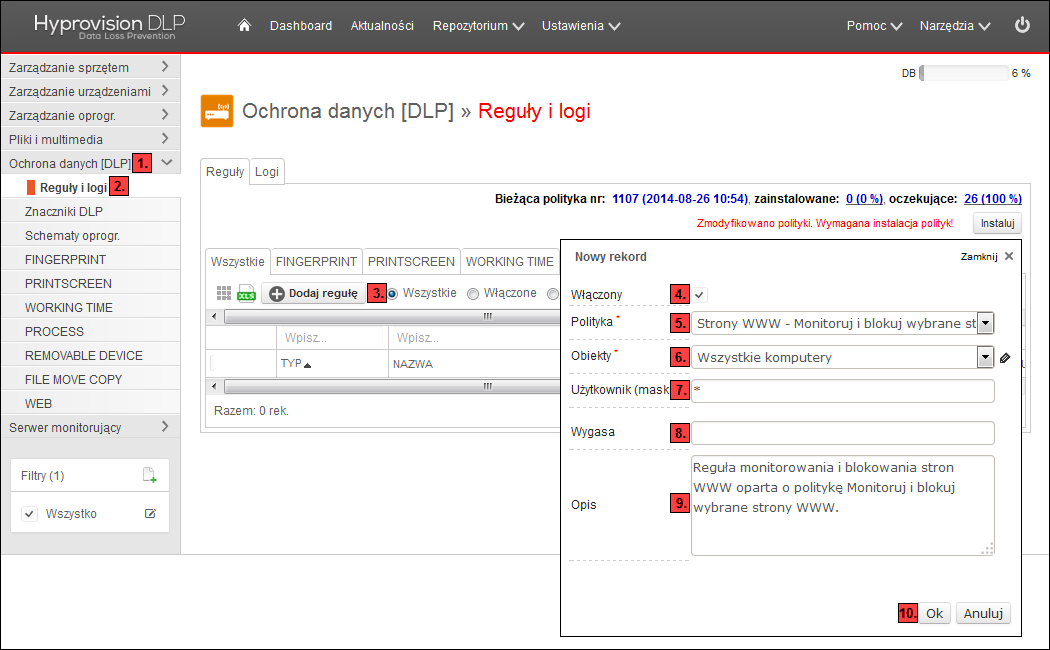Expand the Serwer monitorujący section
Screen dimensions: 1050x650
tap(90, 427)
